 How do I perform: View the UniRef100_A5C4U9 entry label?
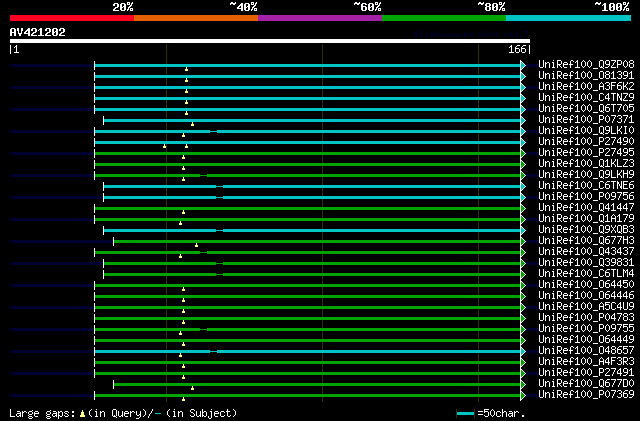click(x=586, y=307)
